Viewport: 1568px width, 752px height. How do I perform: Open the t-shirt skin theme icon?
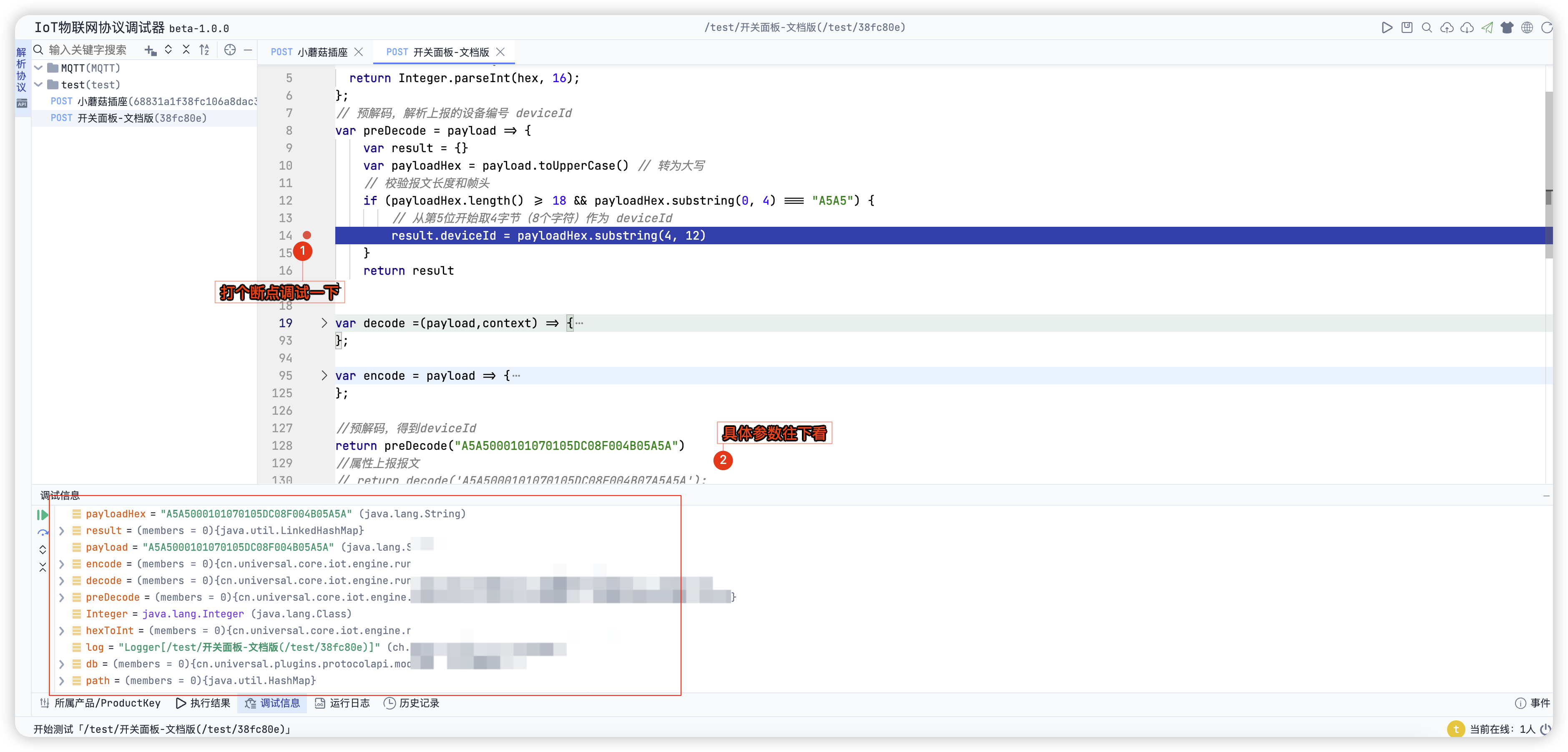[x=1507, y=28]
